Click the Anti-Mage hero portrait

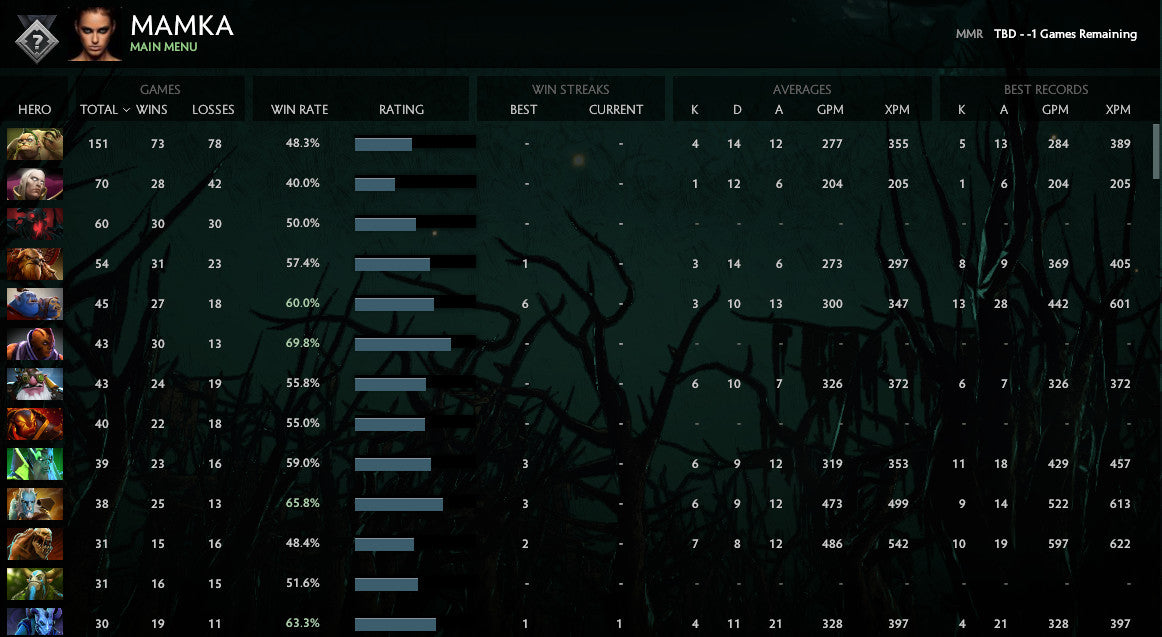(35, 343)
